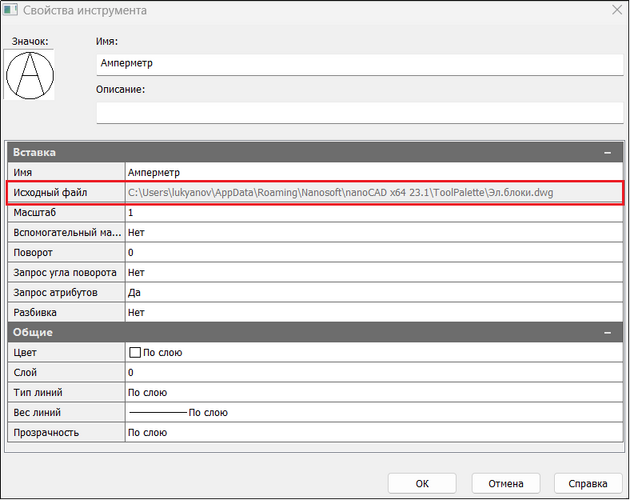
Task: Click the Масштаб value 1
Action: (374, 213)
